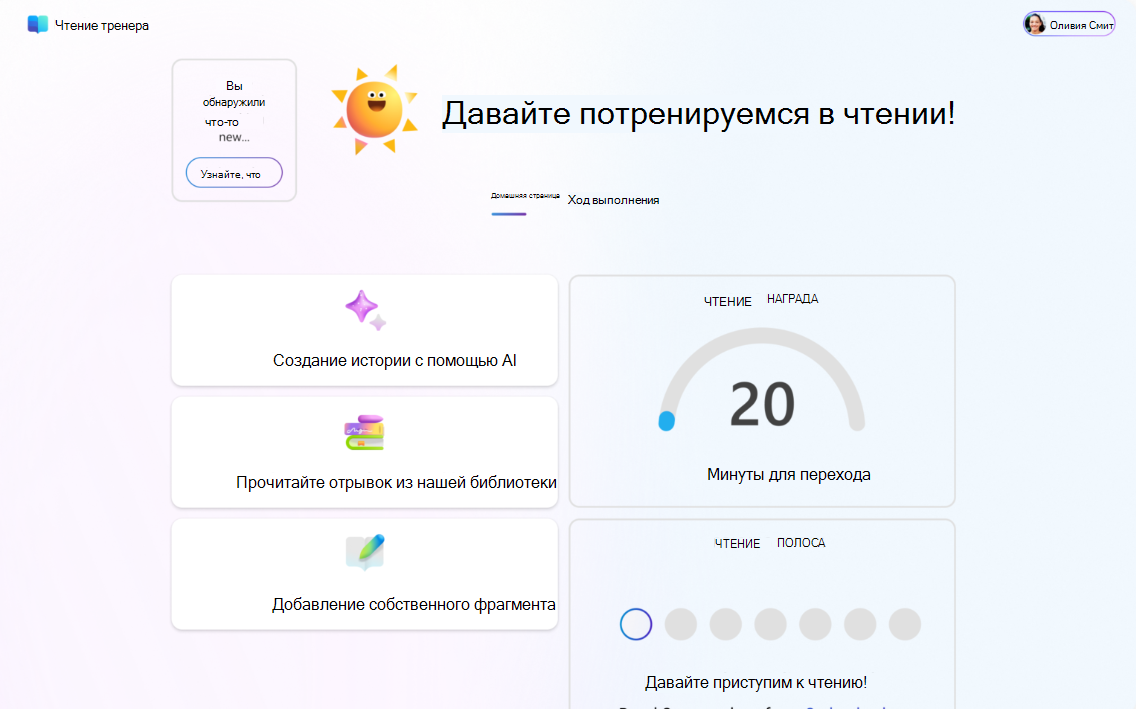Click the stacked books library icon
Viewport: 1136px width, 709px height.
tap(364, 432)
